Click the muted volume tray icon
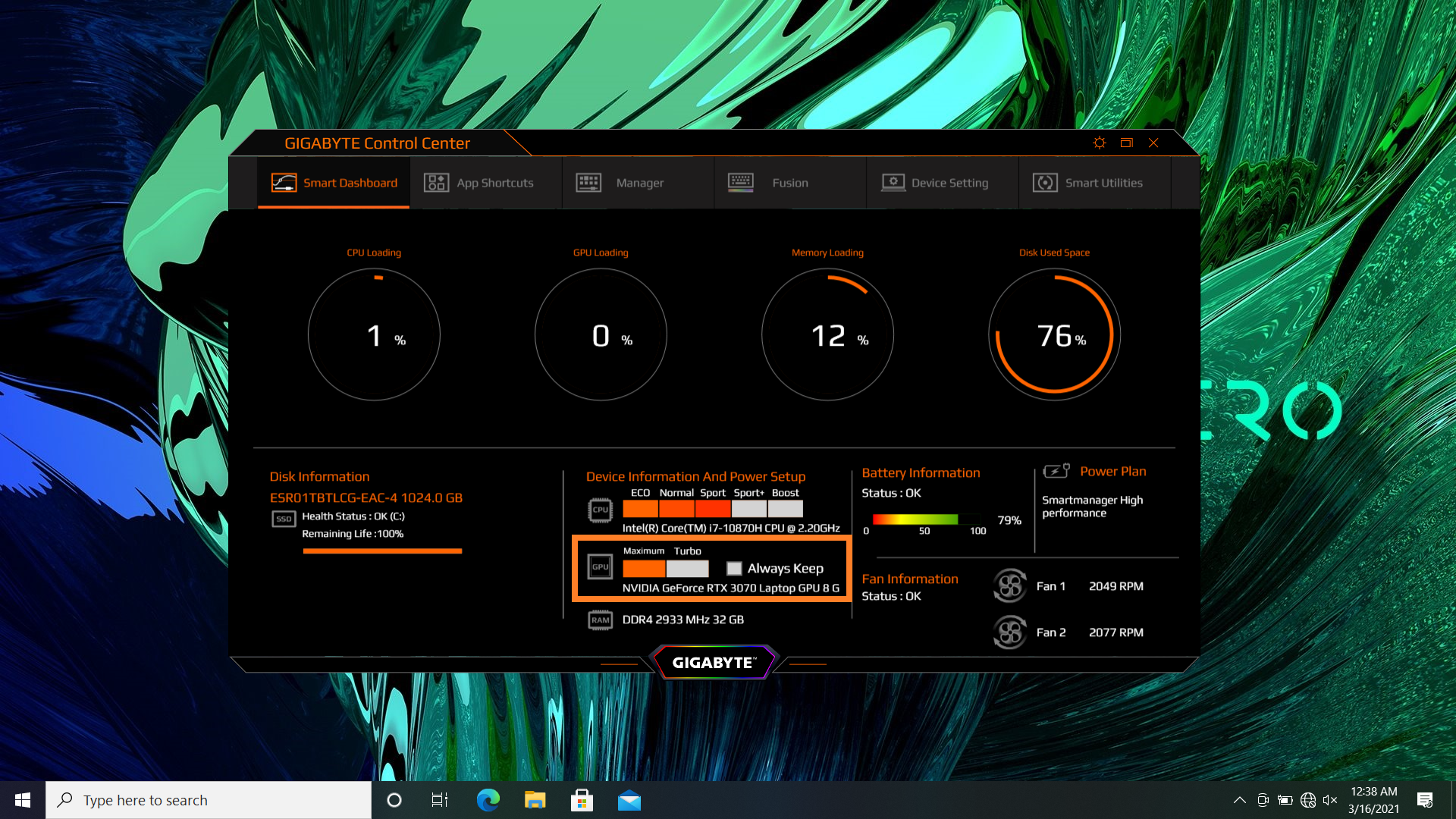This screenshot has width=1456, height=819. (1330, 800)
